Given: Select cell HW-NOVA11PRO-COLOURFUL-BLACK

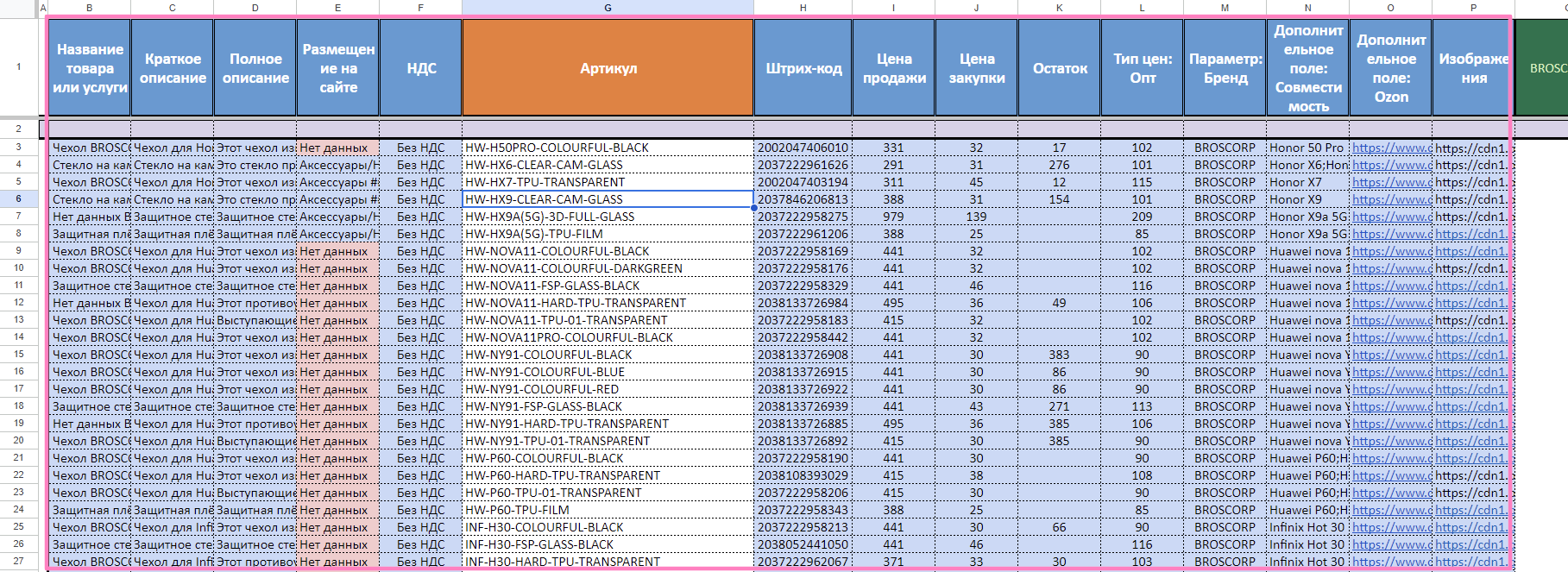Looking at the screenshot, I should (608, 337).
